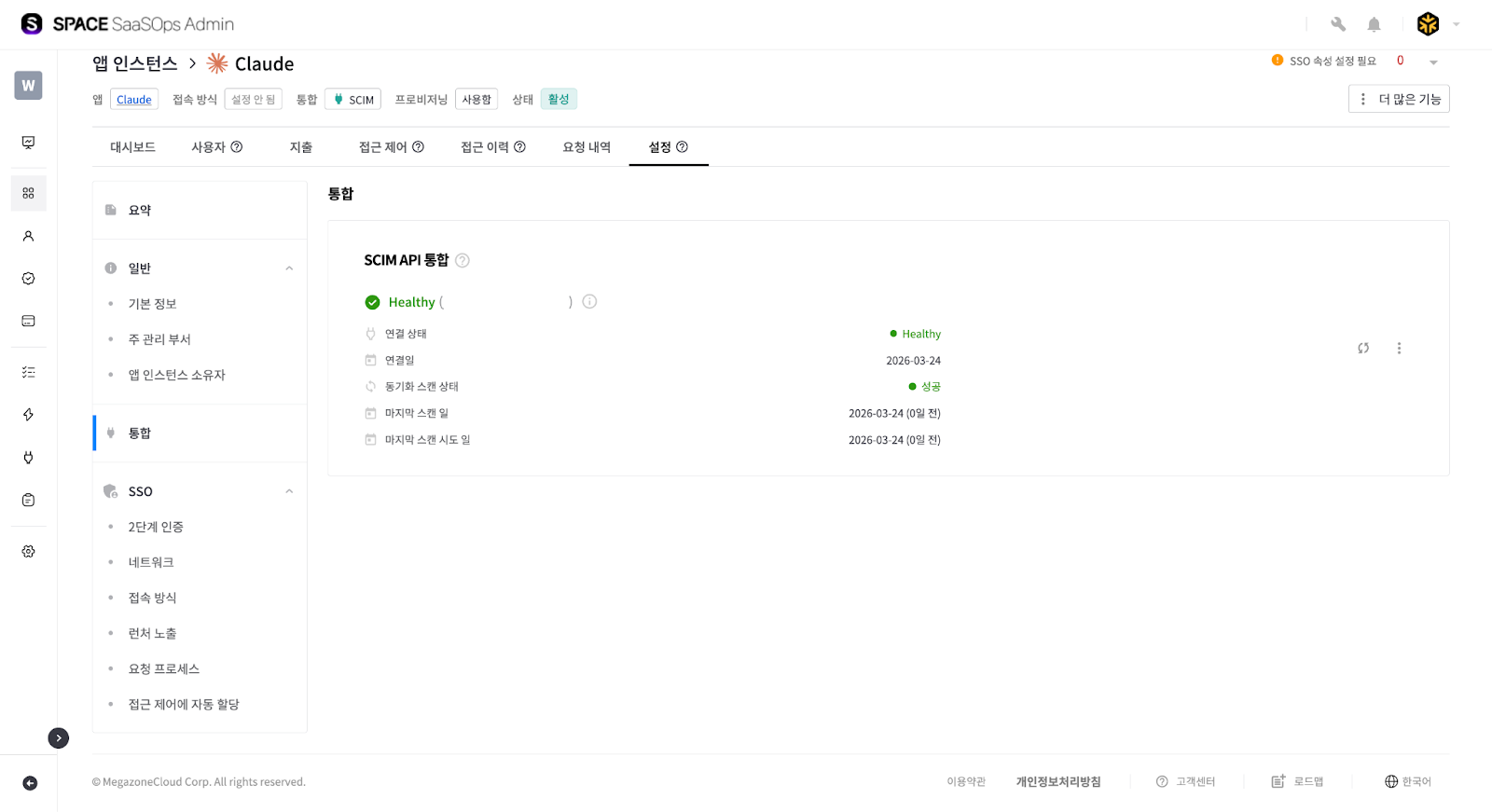Open the profile avatar dropdown
The width and height of the screenshot is (1492, 812).
(1437, 24)
